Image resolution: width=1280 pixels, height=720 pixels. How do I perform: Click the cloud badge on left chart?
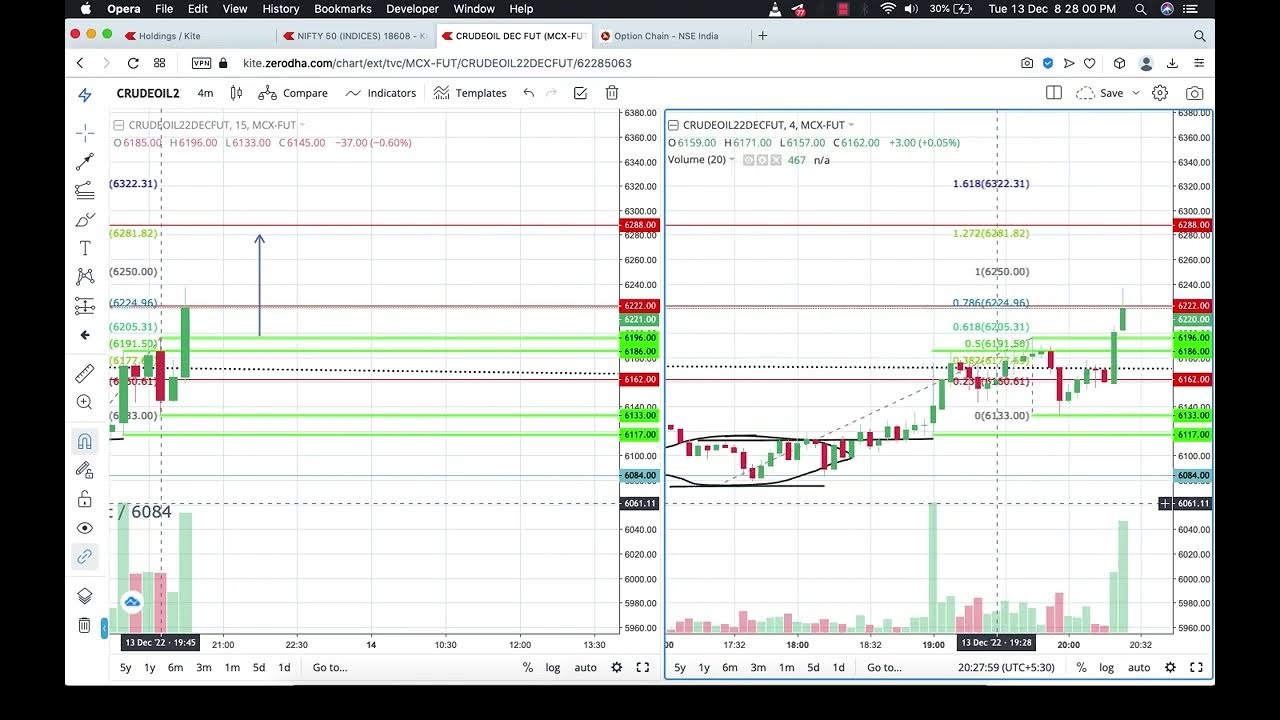click(x=132, y=602)
